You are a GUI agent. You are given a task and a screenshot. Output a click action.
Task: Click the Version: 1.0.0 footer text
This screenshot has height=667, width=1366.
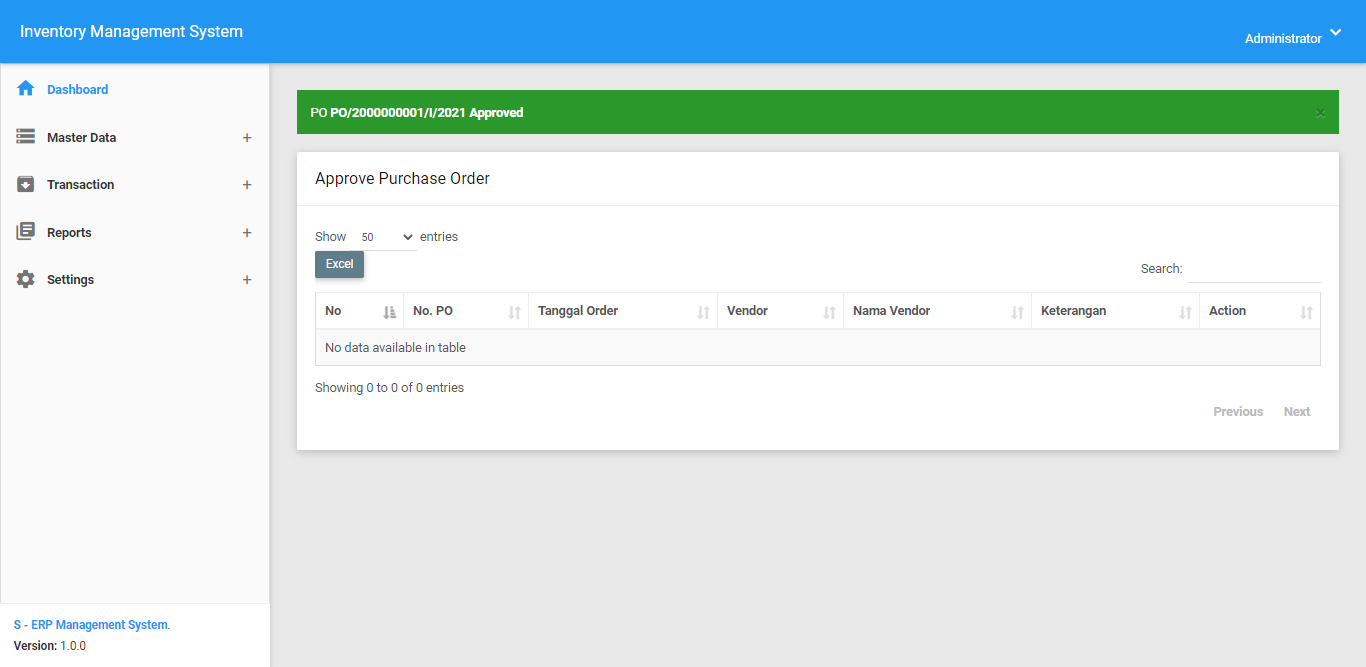(50, 646)
